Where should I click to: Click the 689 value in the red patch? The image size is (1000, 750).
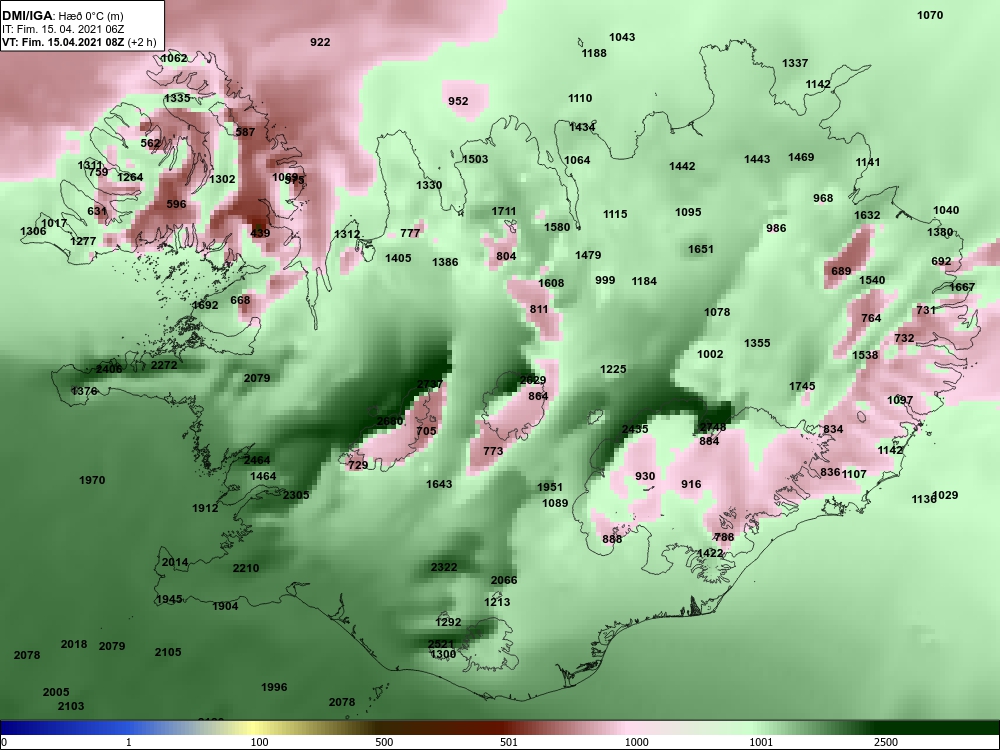(841, 272)
